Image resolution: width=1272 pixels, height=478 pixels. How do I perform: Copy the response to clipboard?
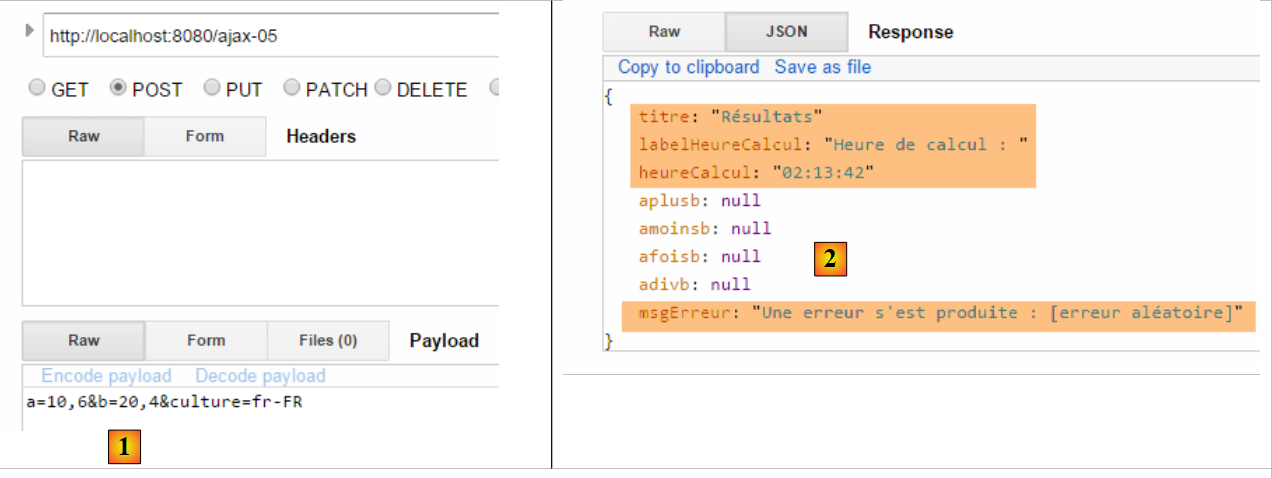(688, 67)
